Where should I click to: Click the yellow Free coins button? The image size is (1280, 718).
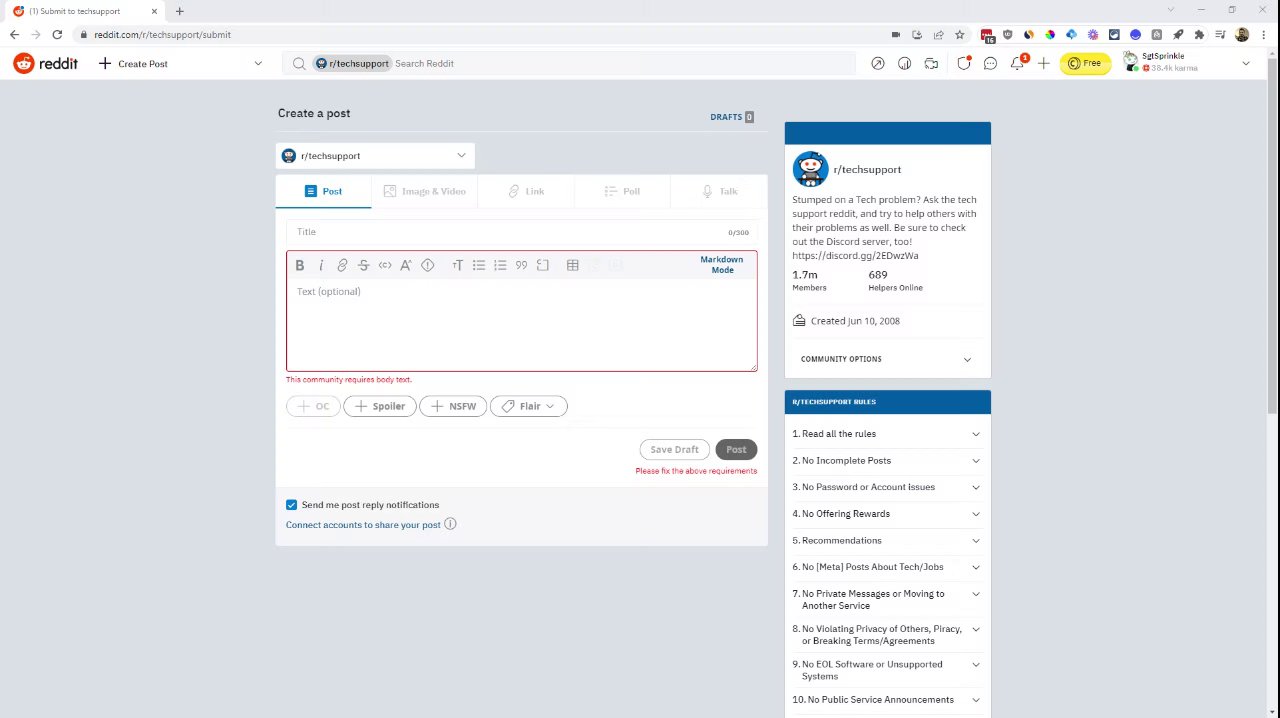[1085, 63]
